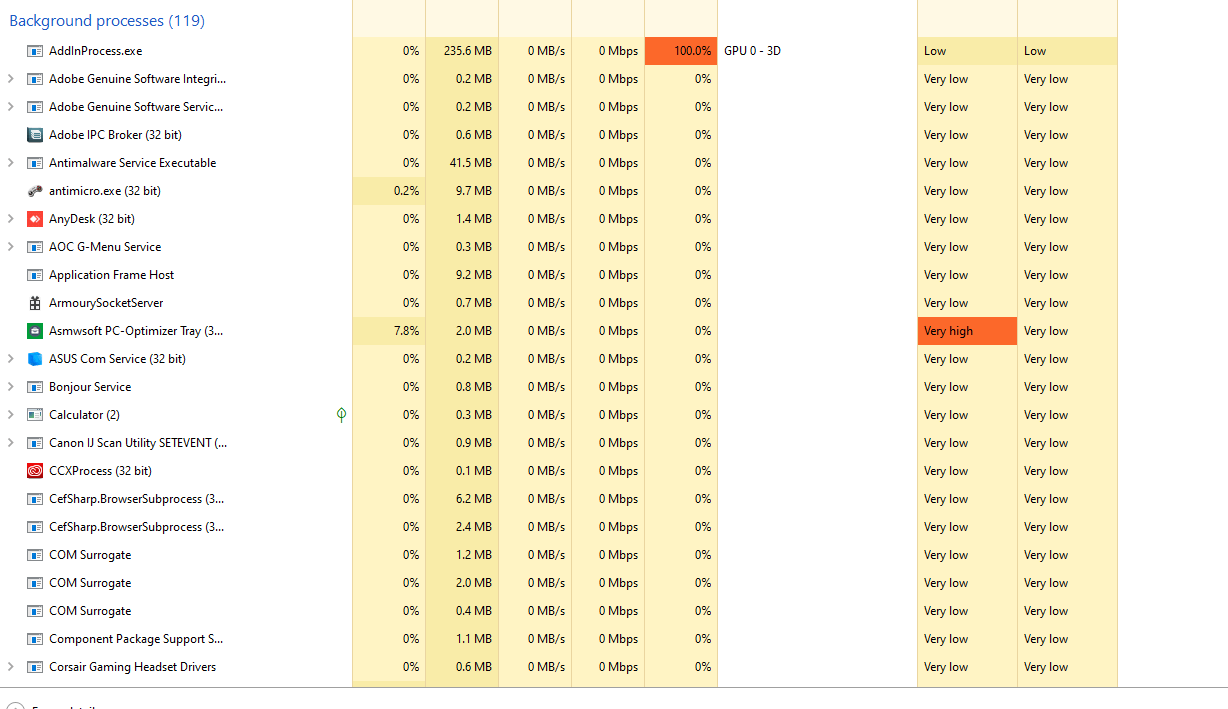Click the Bonjour Service icon

point(35,387)
